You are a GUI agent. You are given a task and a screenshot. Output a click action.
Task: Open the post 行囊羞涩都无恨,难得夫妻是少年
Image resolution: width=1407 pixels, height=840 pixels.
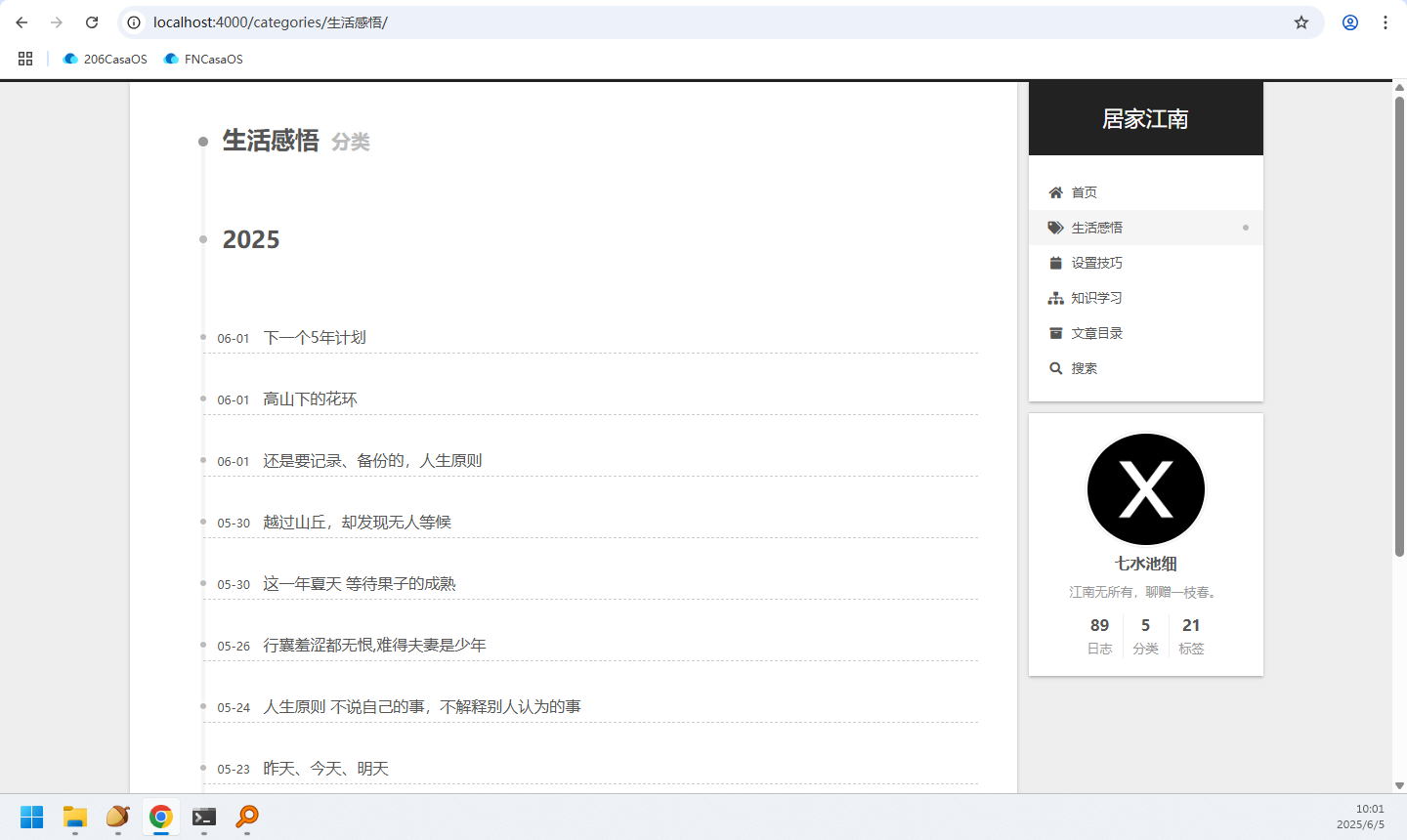pyautogui.click(x=374, y=645)
